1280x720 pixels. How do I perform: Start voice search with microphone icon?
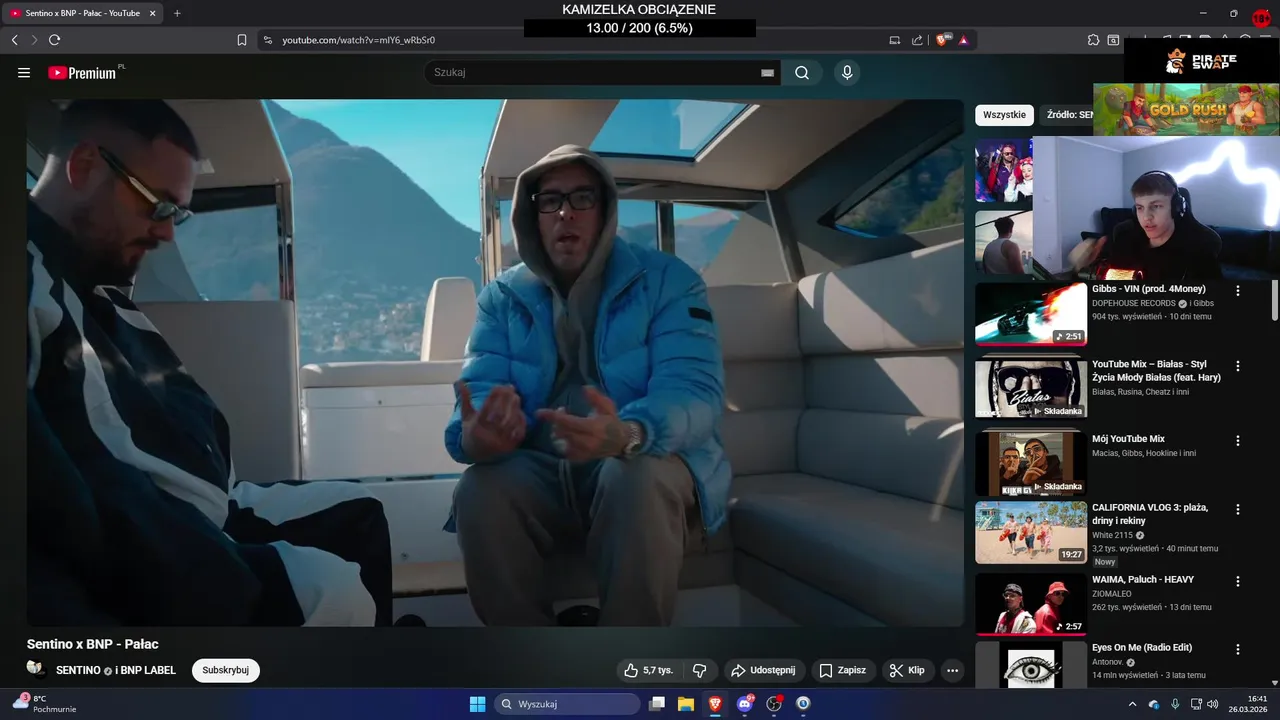(847, 73)
